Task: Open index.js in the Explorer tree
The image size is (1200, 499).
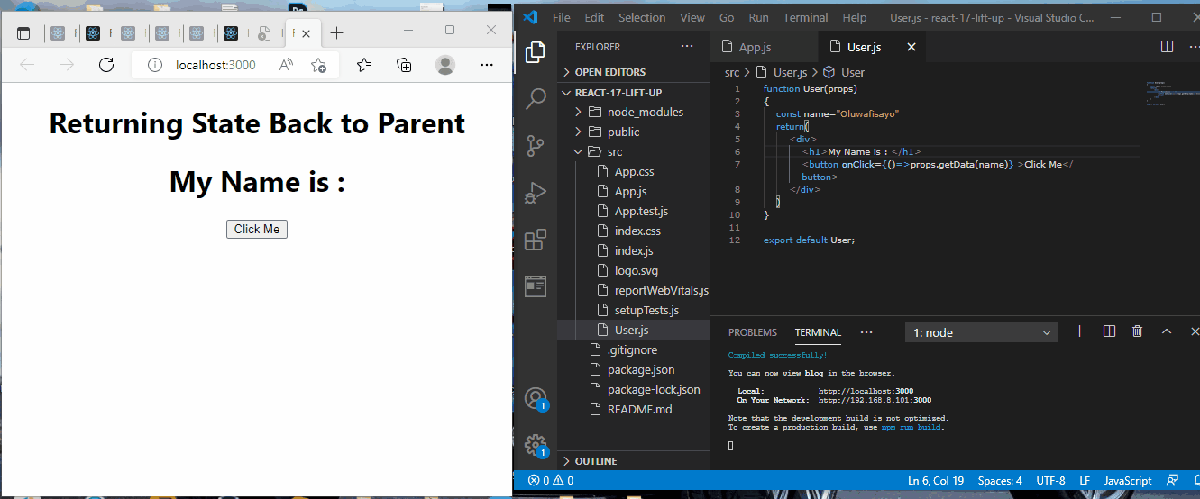Action: (x=634, y=251)
